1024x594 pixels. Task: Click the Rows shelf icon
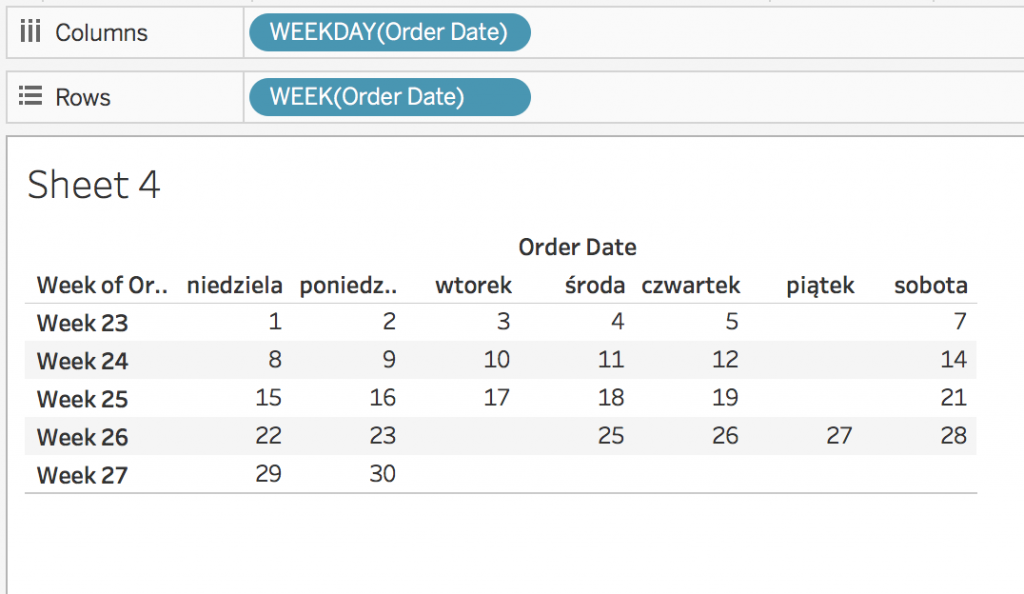tap(30, 97)
